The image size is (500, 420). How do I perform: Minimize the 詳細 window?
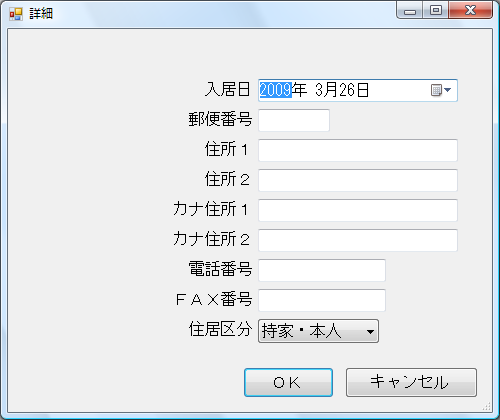[410, 11]
